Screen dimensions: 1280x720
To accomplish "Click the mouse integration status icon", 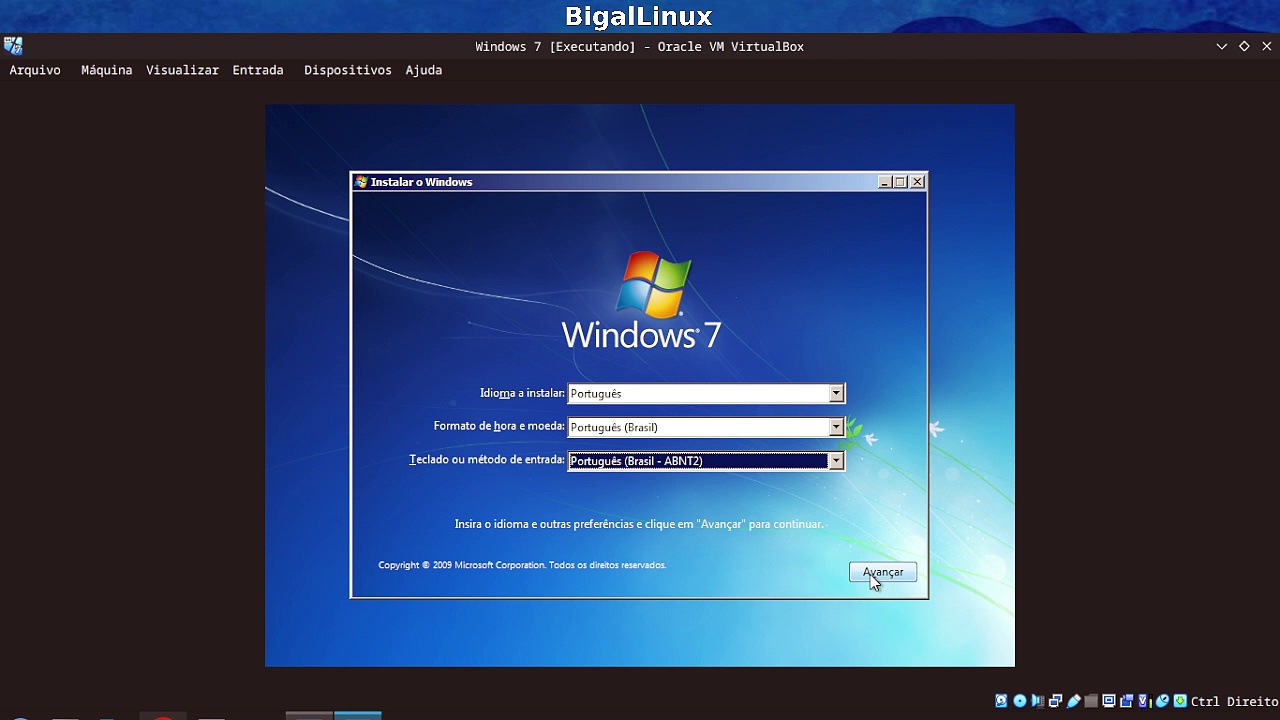I will (x=1163, y=701).
